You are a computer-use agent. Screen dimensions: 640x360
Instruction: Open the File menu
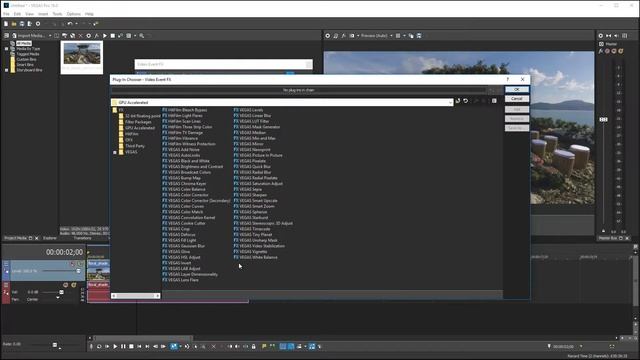[x=6, y=14]
